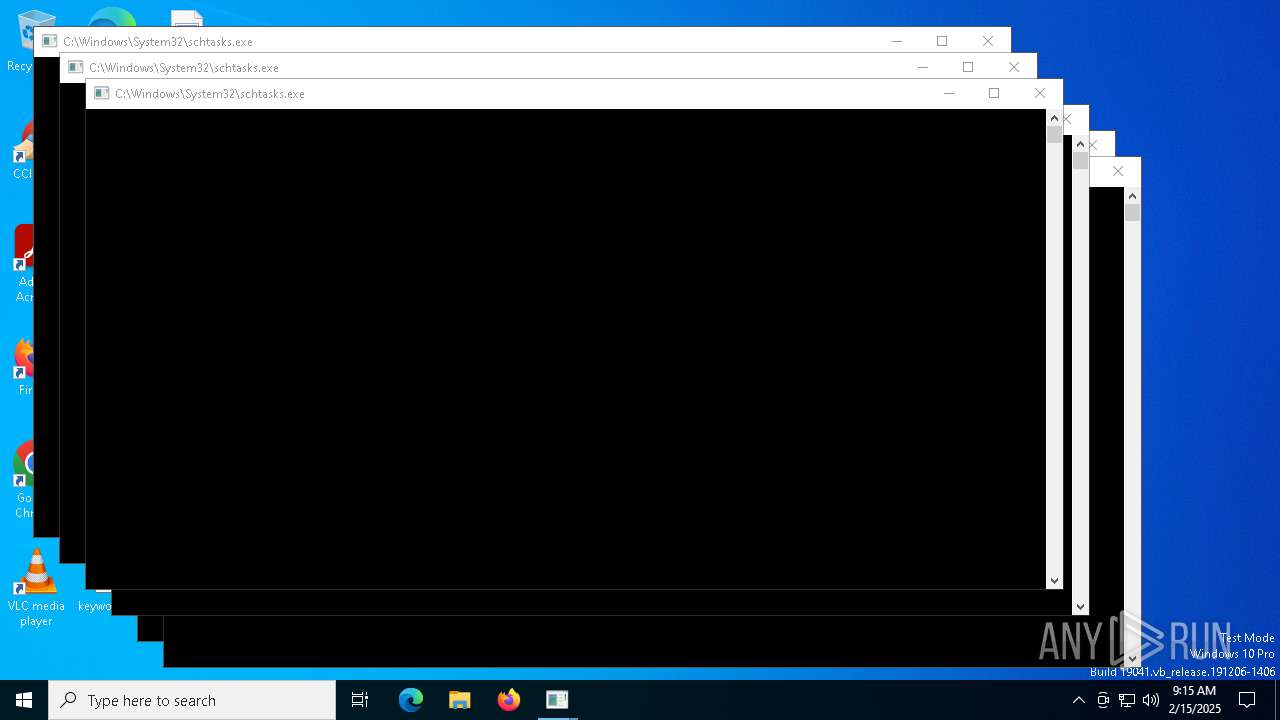
Task: Open the Action Center notifications icon
Action: coord(1247,700)
